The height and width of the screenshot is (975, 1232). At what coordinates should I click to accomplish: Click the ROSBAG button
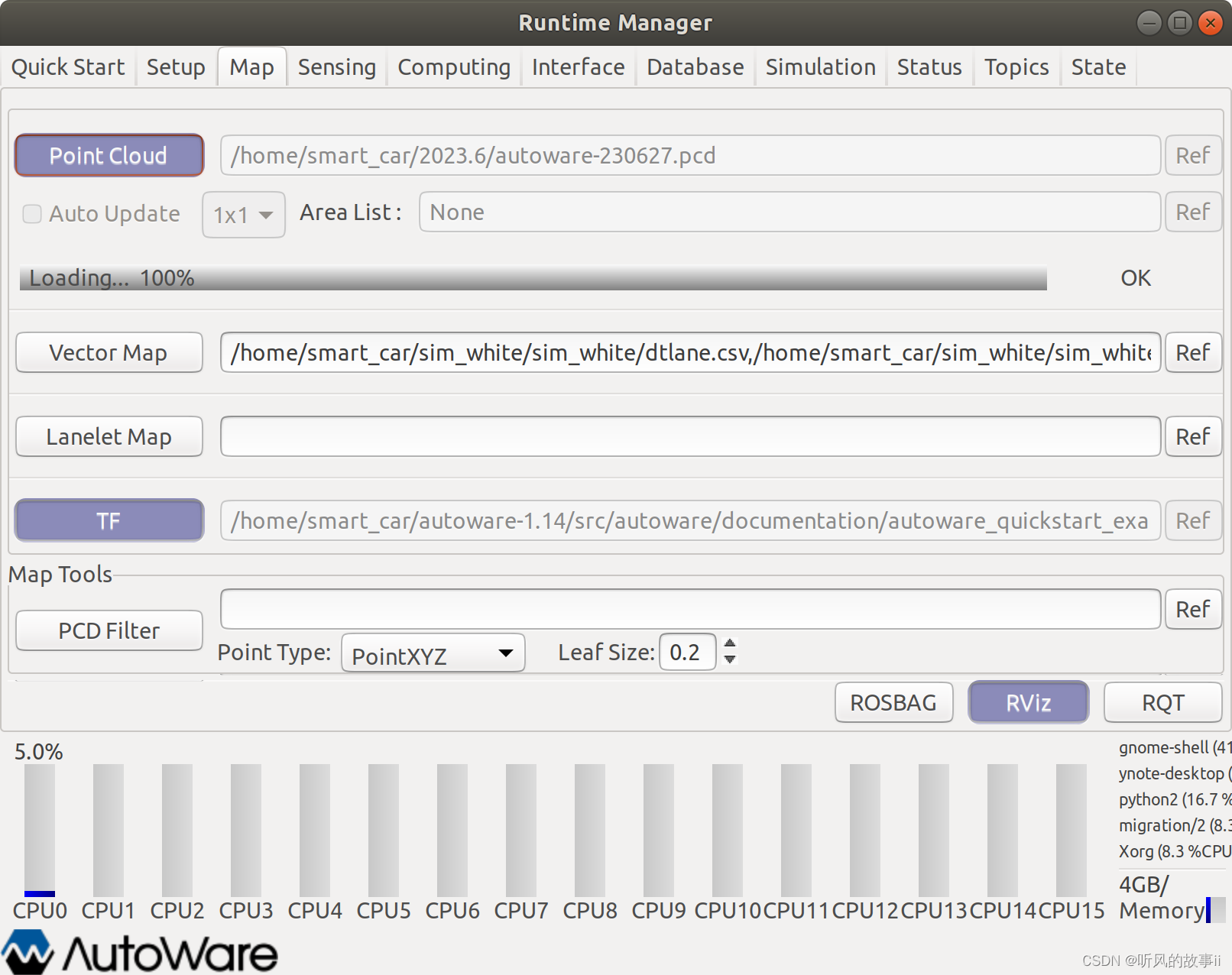893,702
